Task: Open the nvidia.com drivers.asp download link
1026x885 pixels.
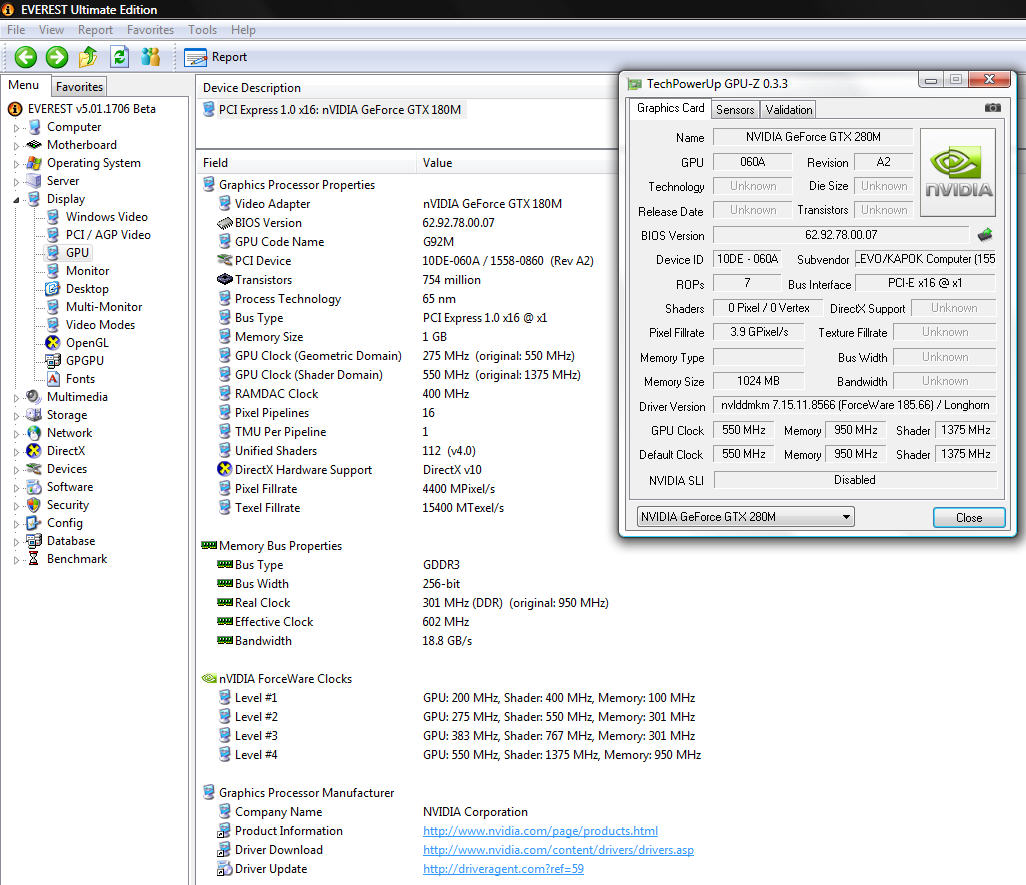Action: (x=557, y=850)
